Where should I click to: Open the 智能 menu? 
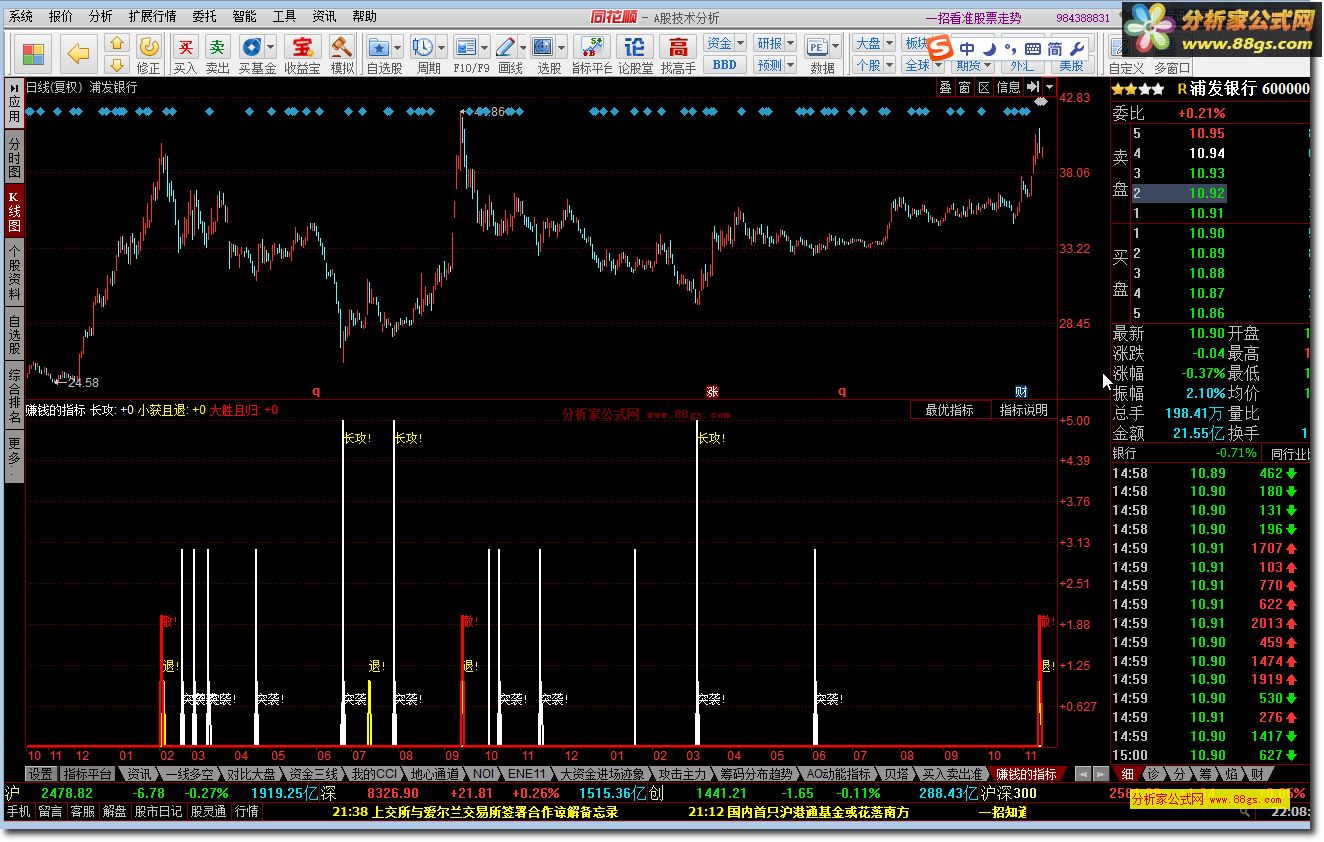[x=244, y=17]
